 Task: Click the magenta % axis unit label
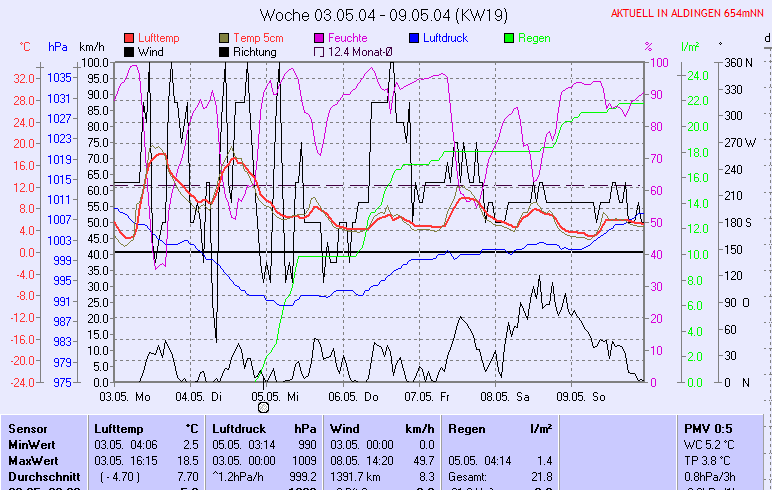point(648,47)
